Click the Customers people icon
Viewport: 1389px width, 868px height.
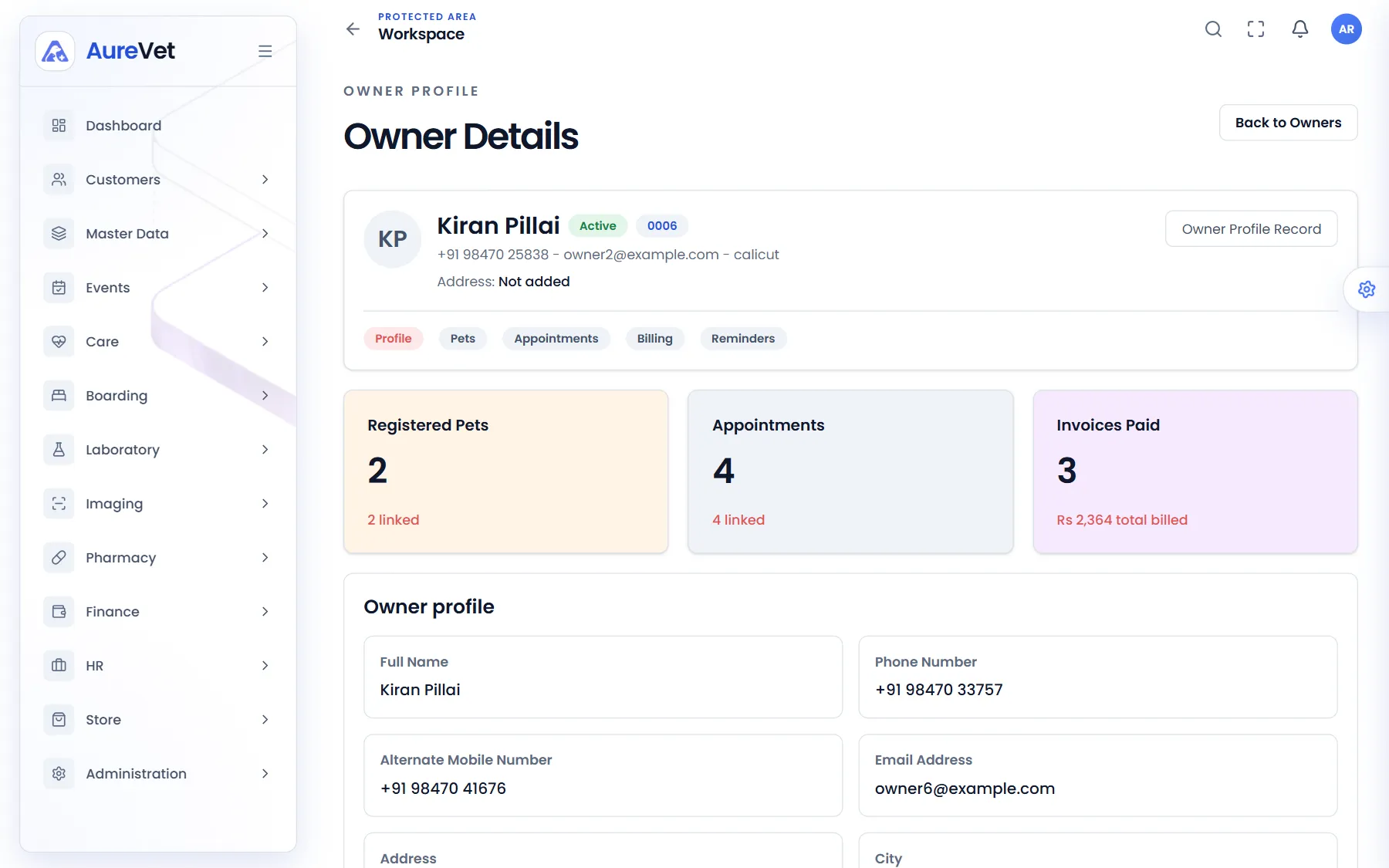click(59, 179)
